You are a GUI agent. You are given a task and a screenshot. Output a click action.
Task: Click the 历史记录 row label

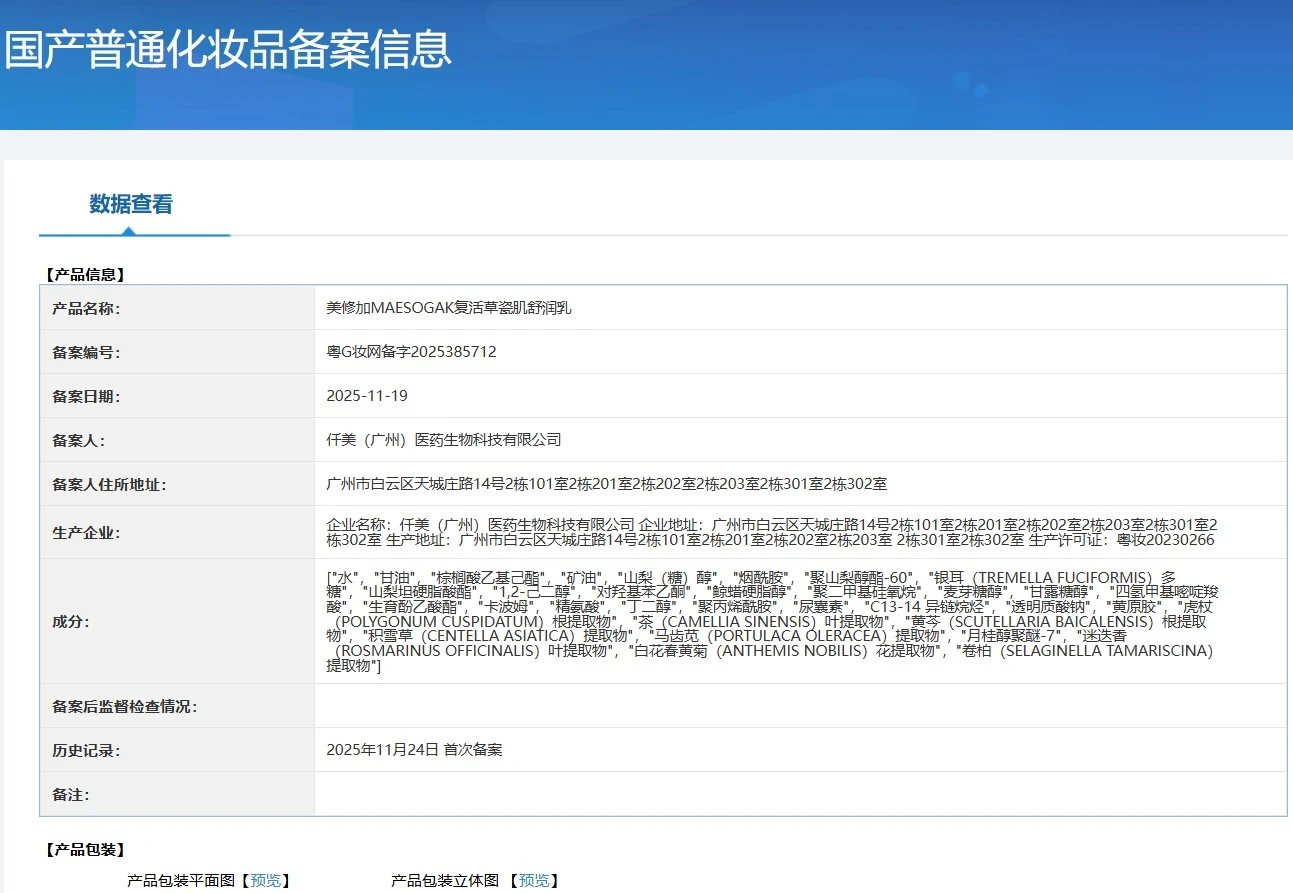pos(86,750)
